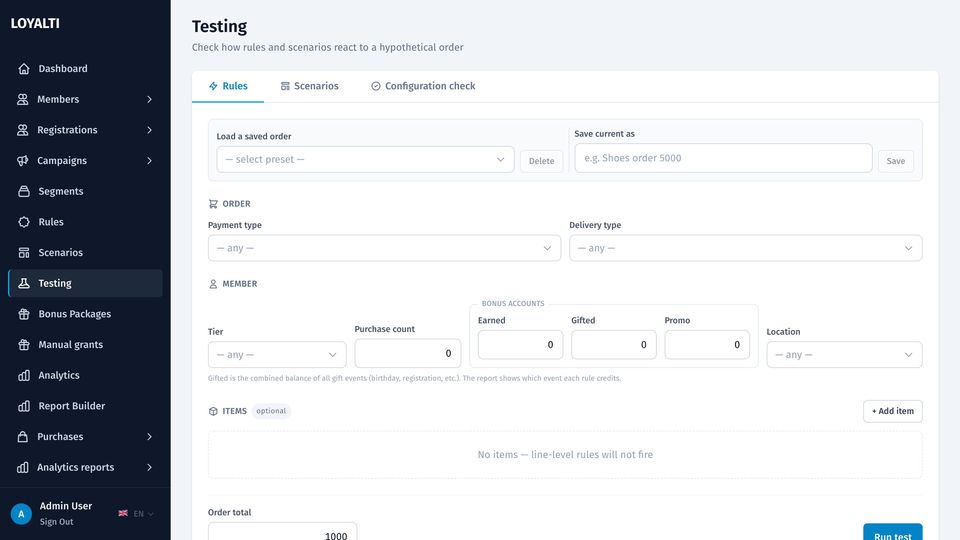This screenshot has height=540, width=960.
Task: Click the + Add item button
Action: tap(893, 411)
